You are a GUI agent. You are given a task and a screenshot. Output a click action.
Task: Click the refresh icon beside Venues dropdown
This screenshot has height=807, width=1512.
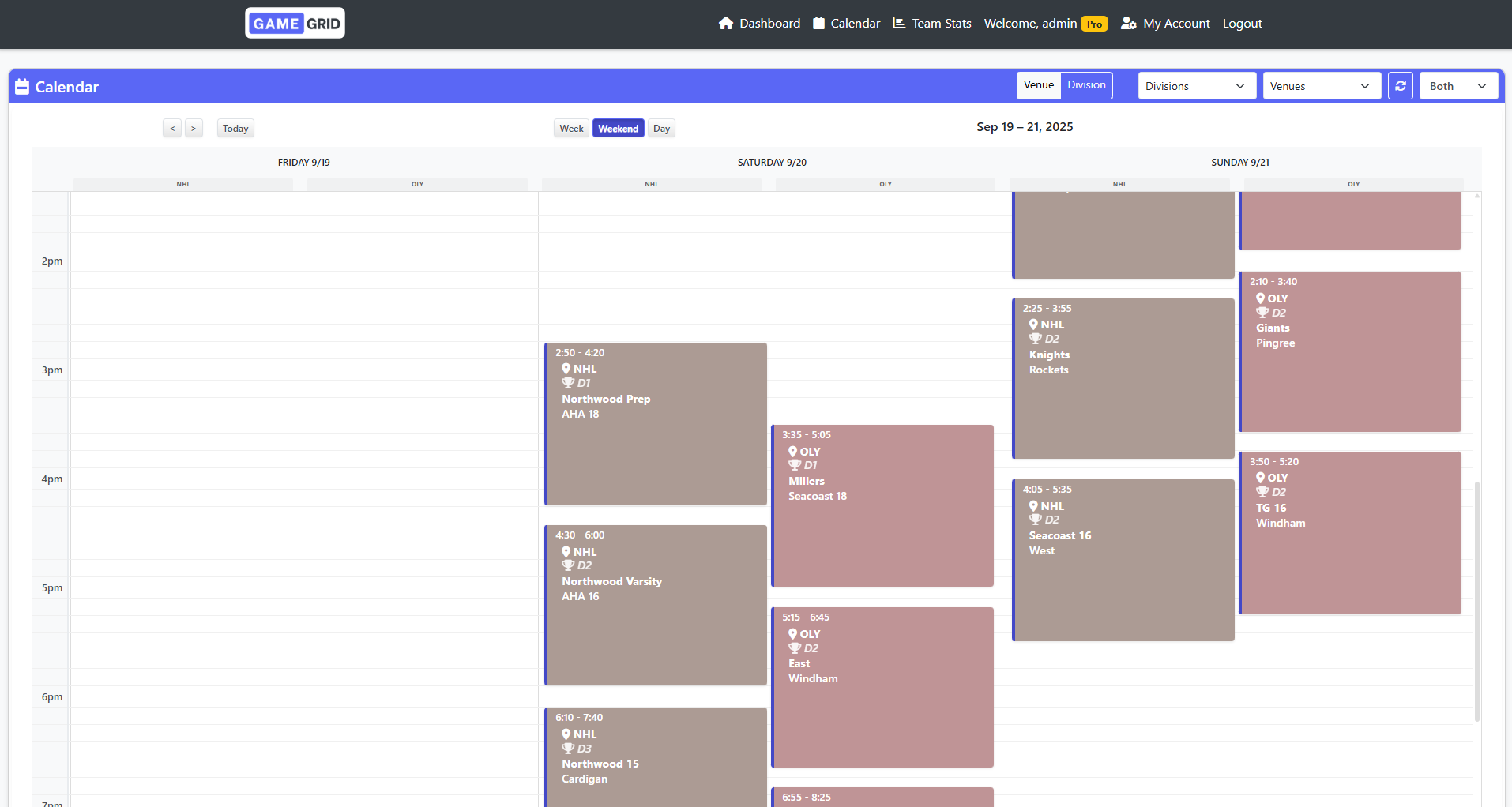(x=1400, y=85)
